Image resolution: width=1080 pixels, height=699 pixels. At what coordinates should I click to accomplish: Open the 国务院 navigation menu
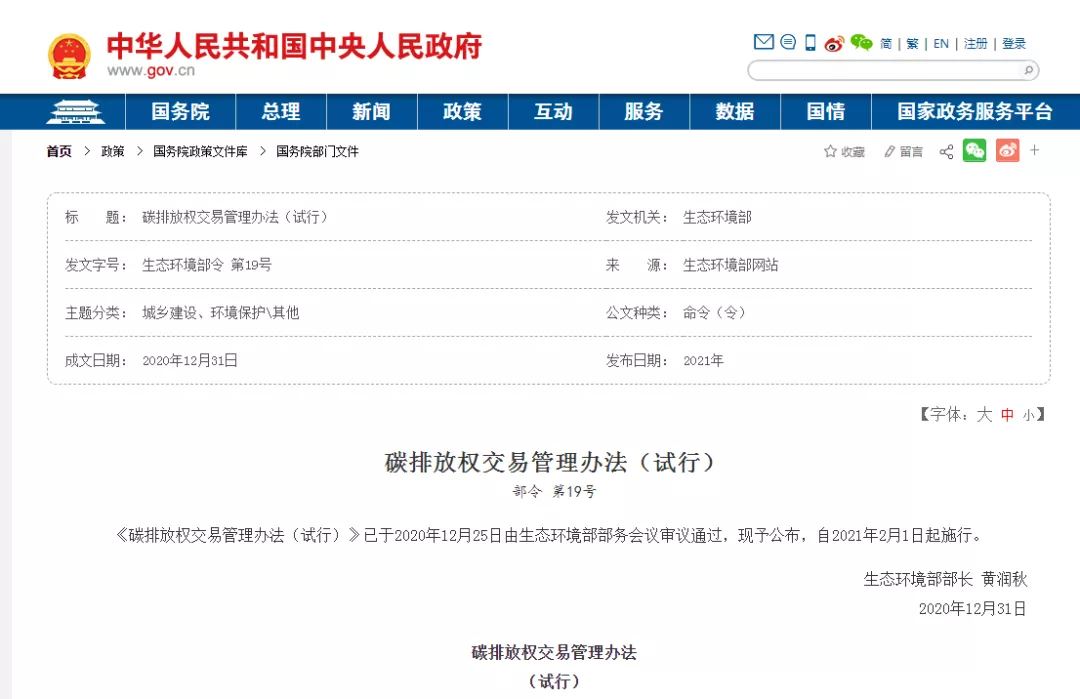tap(179, 111)
